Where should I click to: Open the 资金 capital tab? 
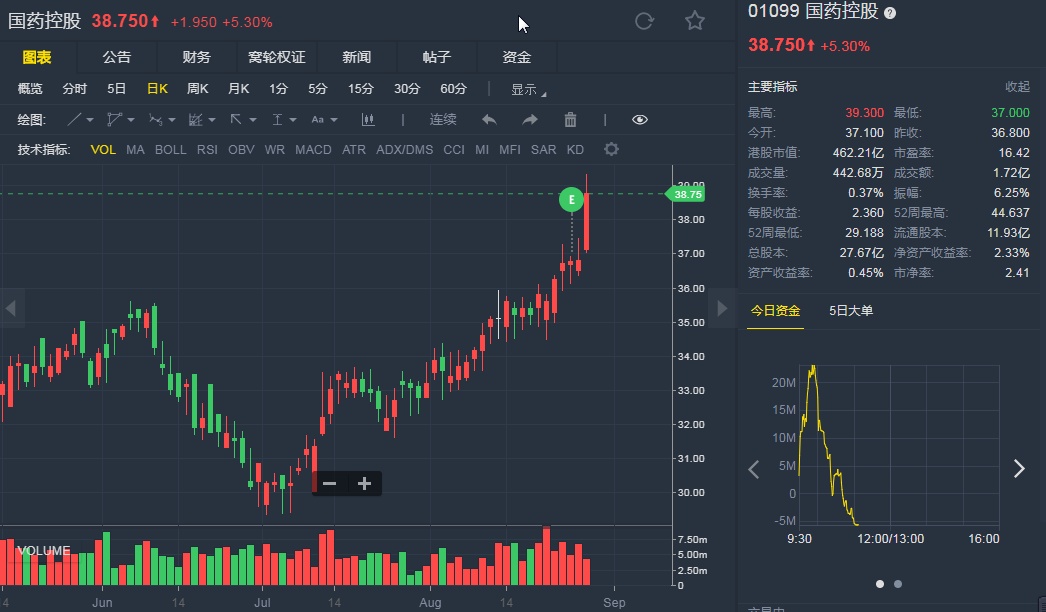(516, 57)
